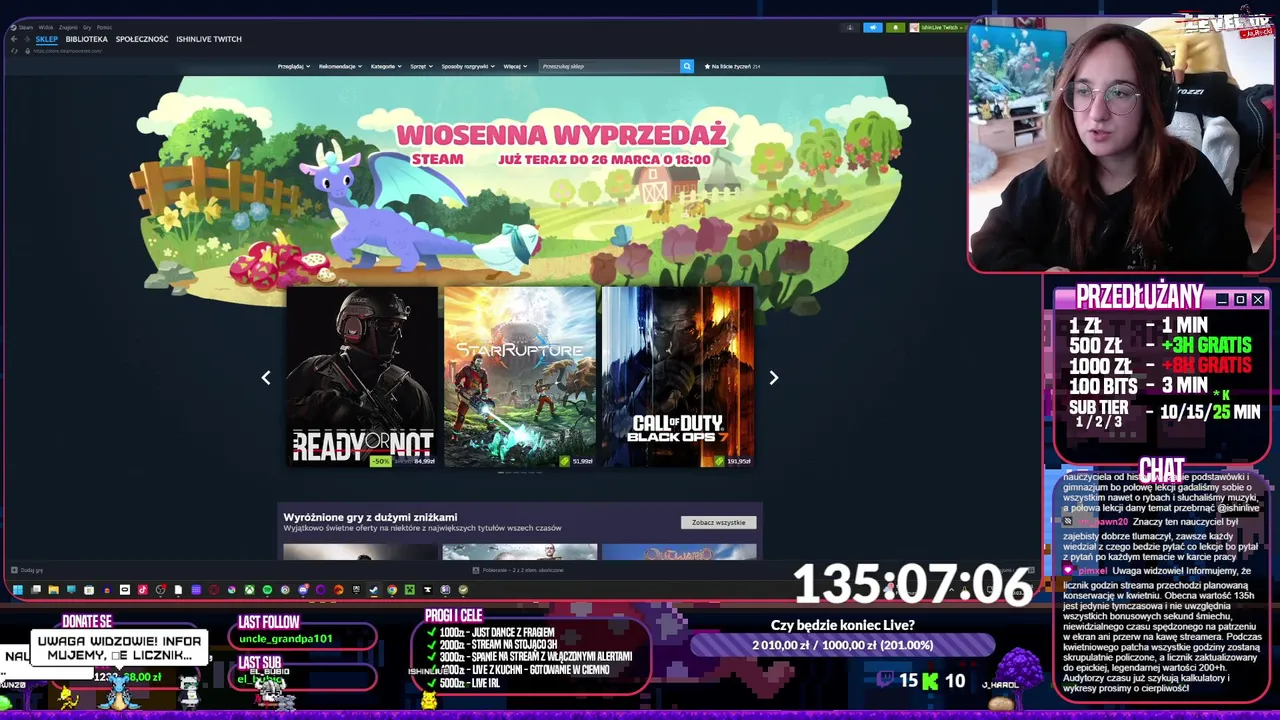
Task: Open the Pomoc menu
Action: click(x=104, y=28)
